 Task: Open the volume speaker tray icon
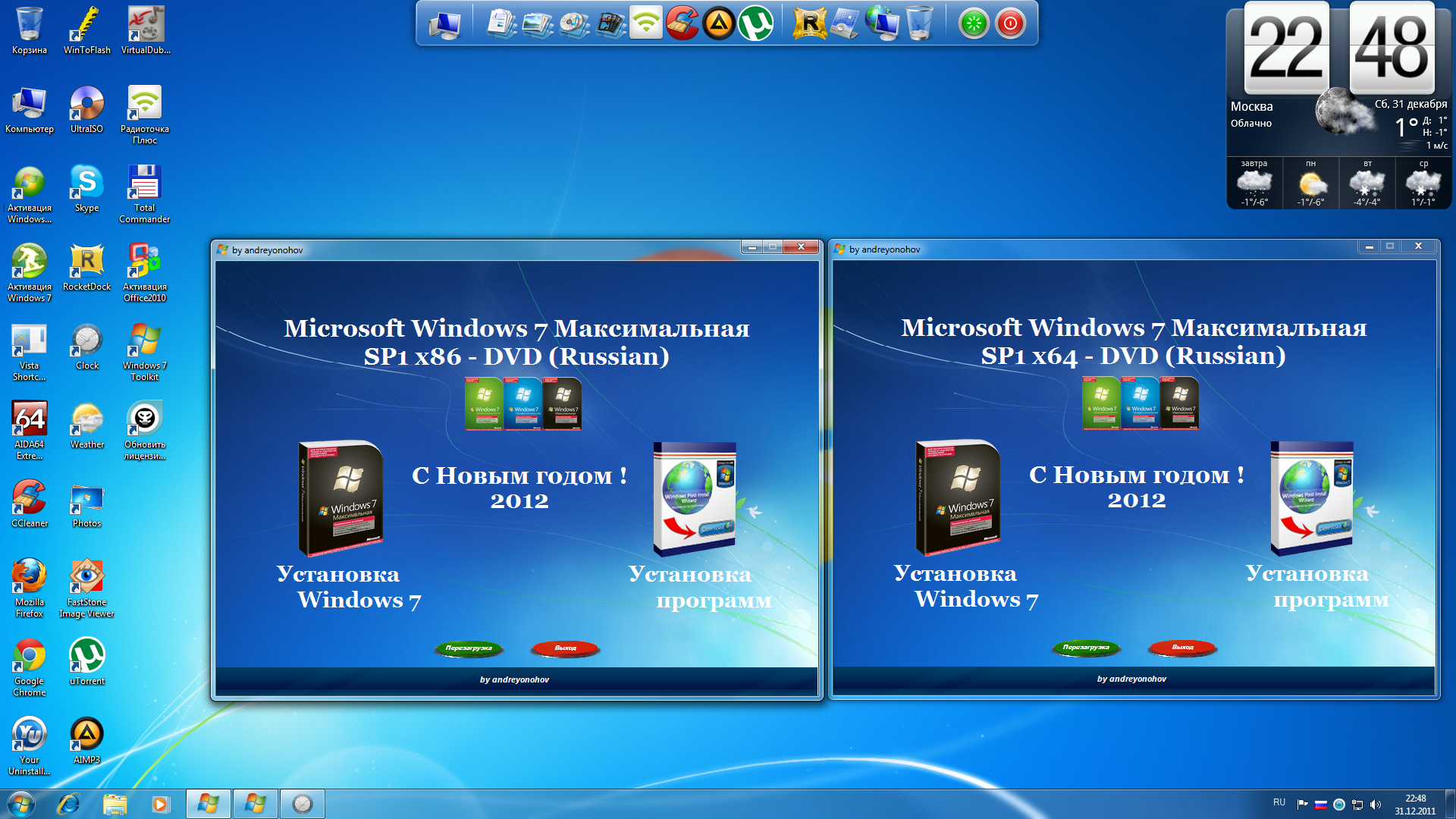point(1376,805)
